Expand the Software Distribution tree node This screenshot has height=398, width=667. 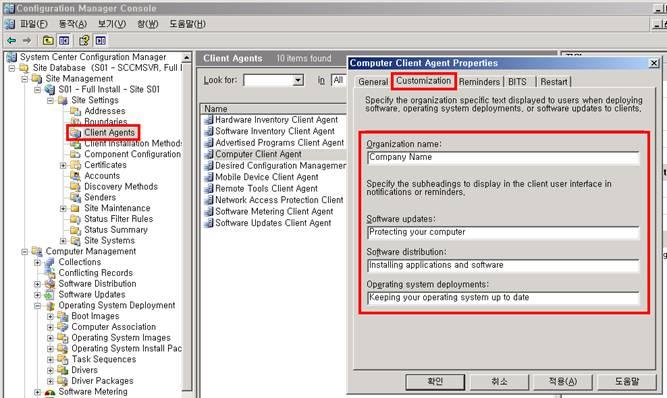[37, 284]
